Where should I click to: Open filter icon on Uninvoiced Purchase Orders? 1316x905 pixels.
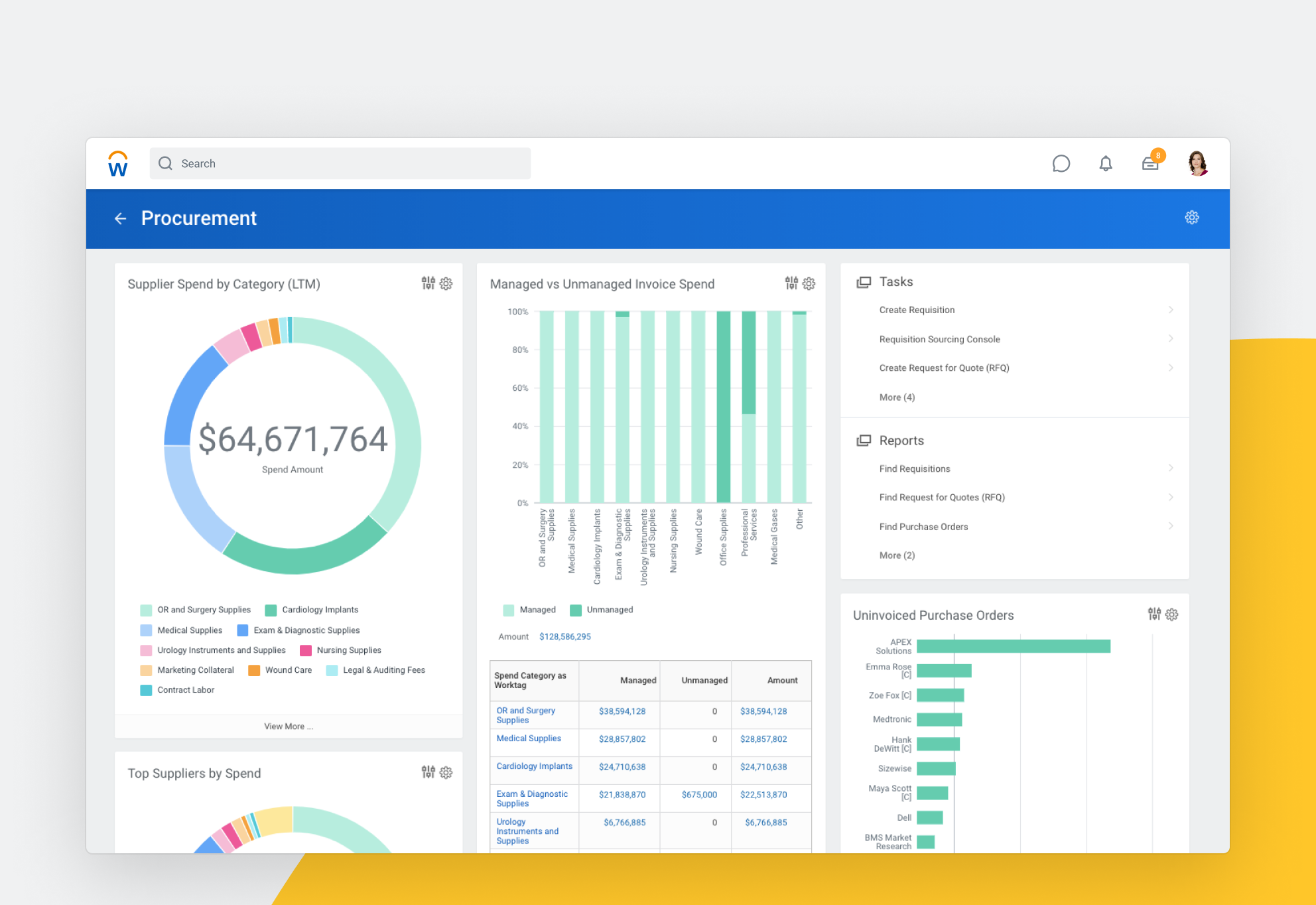(x=1154, y=615)
